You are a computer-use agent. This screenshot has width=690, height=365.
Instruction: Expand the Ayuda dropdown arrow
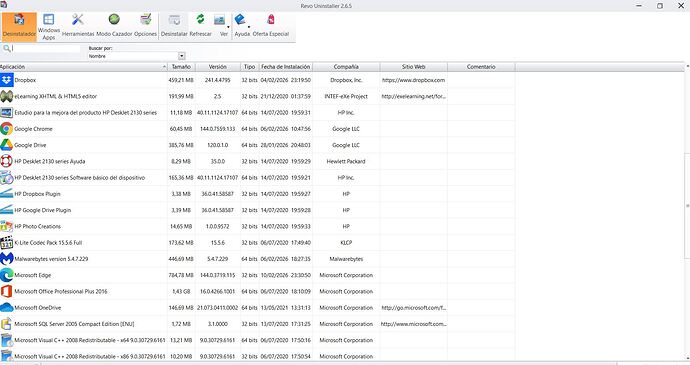249,27
